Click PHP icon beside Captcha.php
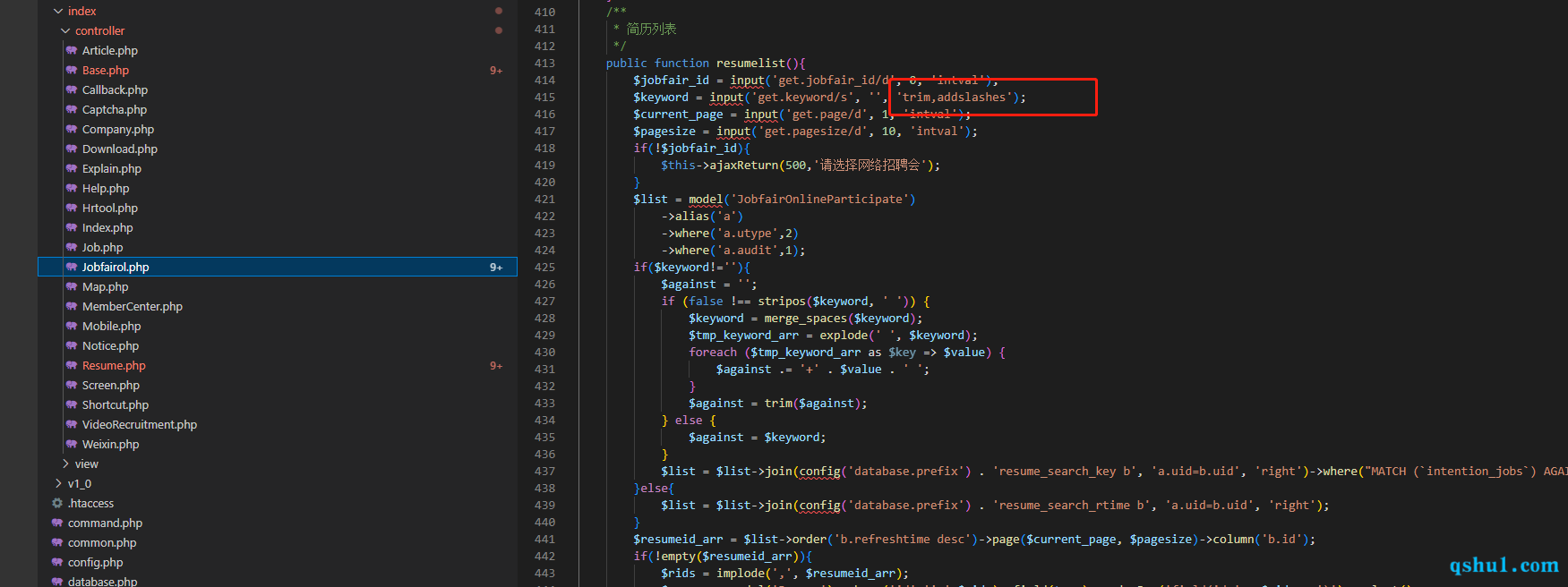Image resolution: width=1568 pixels, height=587 pixels. click(x=72, y=109)
